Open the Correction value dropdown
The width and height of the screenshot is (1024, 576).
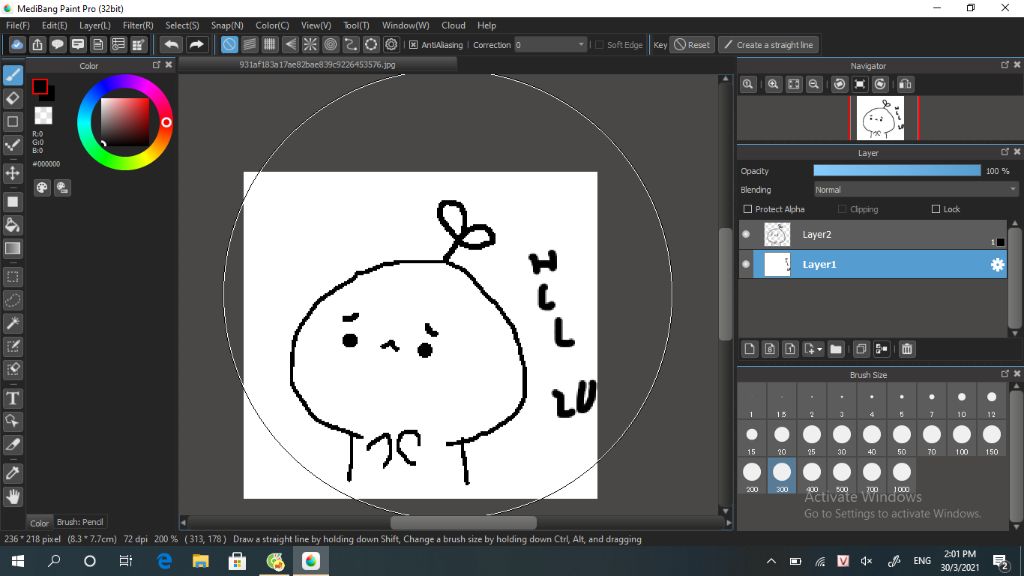click(581, 45)
